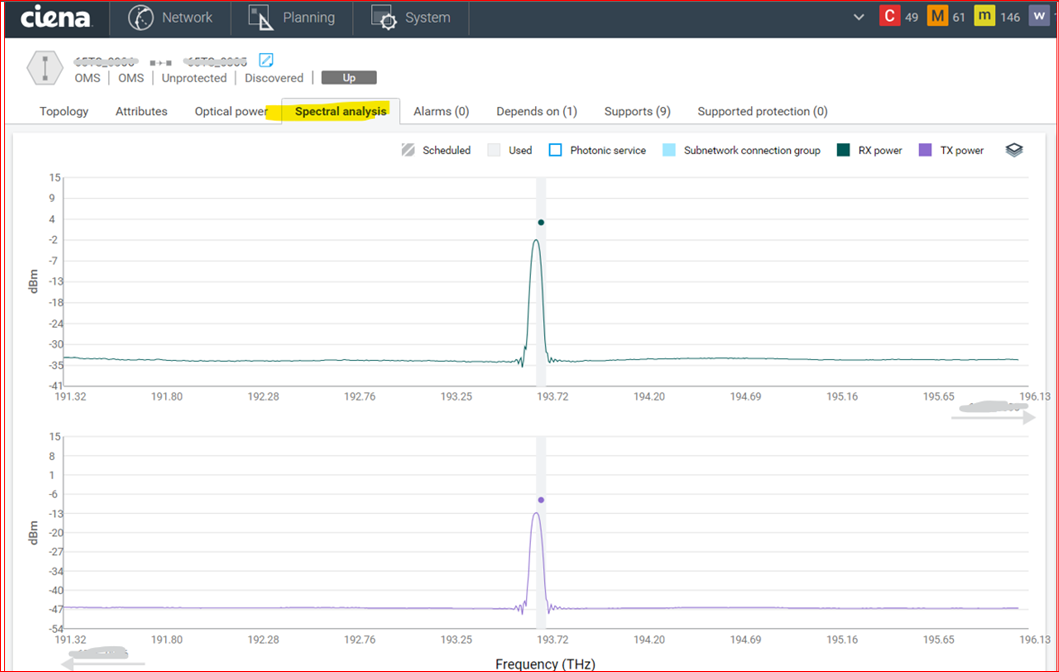
Task: Click the red Critical alarms badge
Action: pyautogui.click(x=889, y=16)
